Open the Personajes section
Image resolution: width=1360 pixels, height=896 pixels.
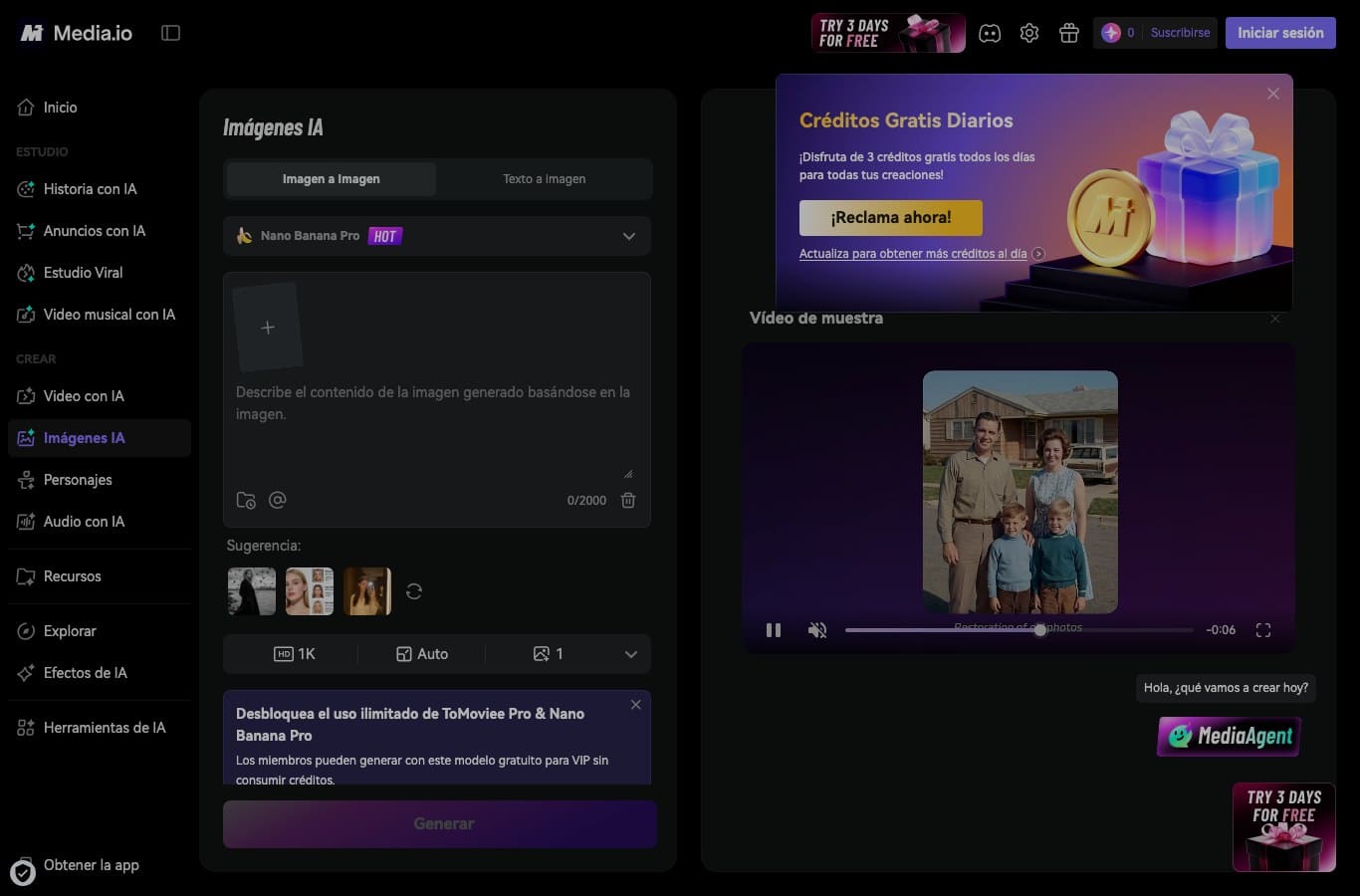coord(100,480)
